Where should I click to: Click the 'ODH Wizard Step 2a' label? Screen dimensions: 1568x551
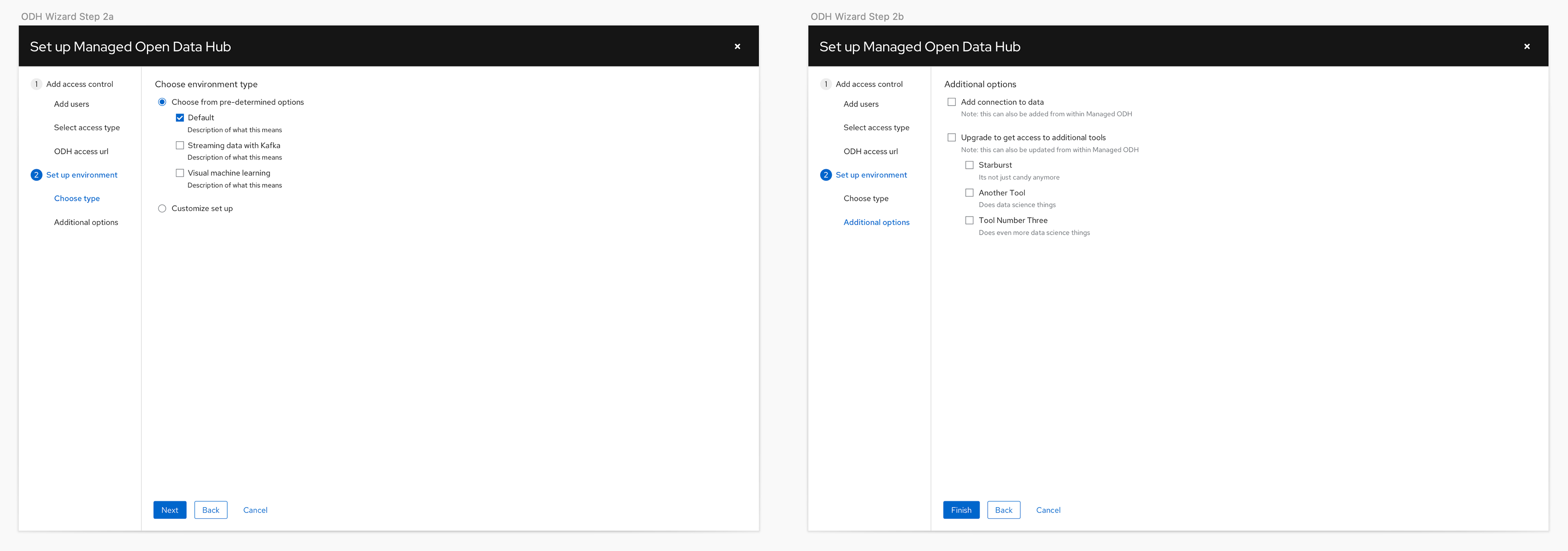[x=67, y=16]
